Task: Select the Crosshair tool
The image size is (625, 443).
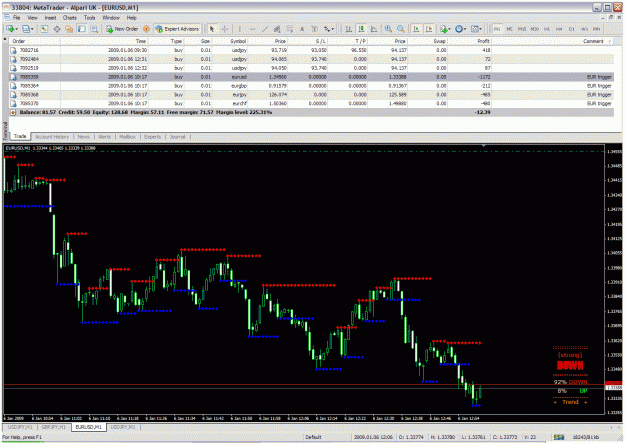Action: pos(225,29)
